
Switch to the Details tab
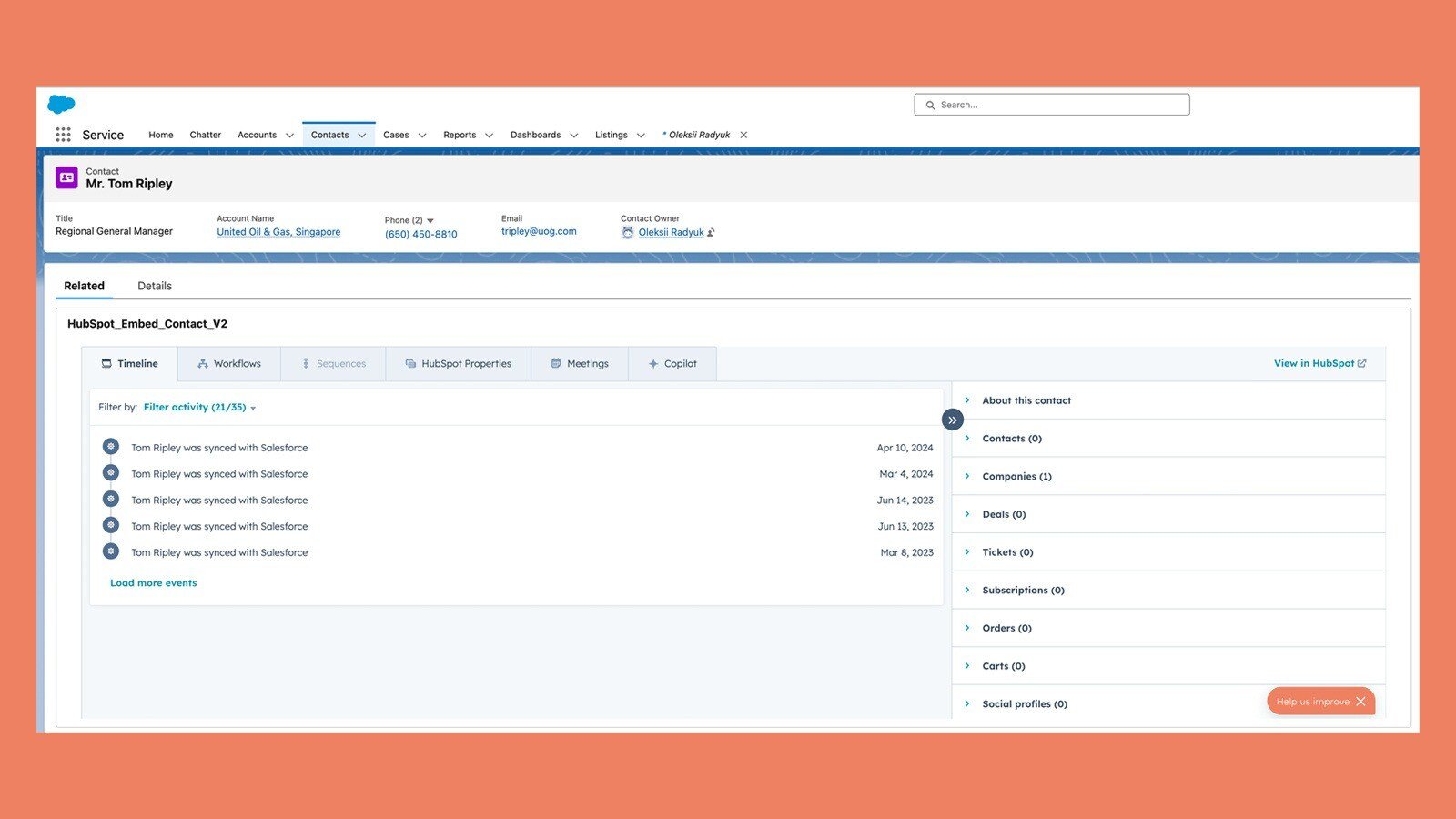pyautogui.click(x=155, y=286)
